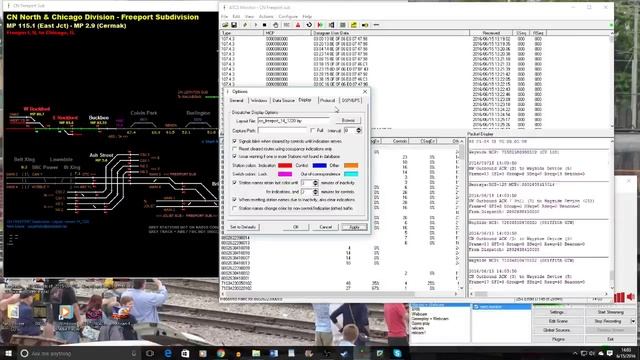Screen dimensions: 640x360
Task: Click Task View taskbar icon
Action: point(150,353)
